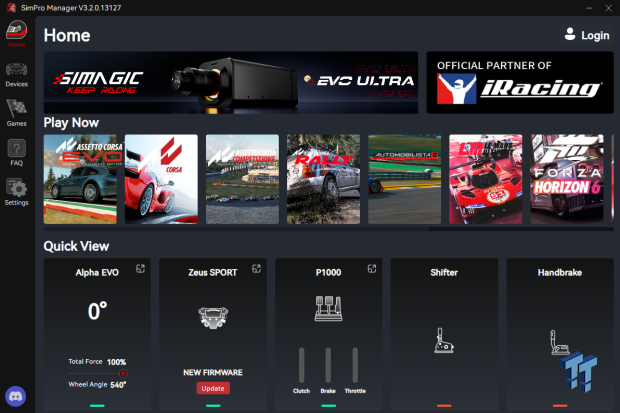Screen dimensions: 620x413
Task: Click the Alpha EVO 0° angle readout
Action: [x=97, y=311]
